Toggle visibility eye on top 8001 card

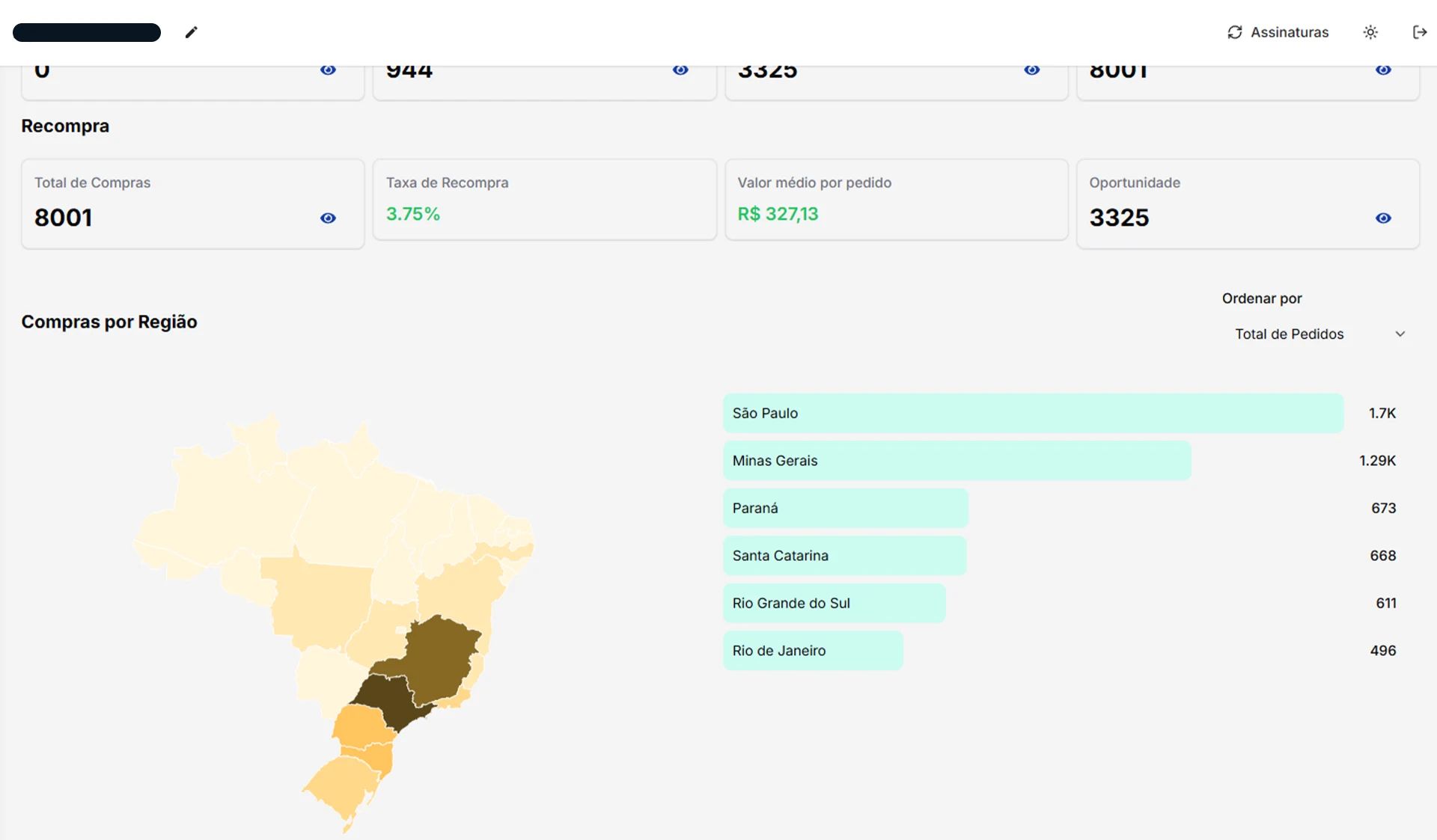point(1383,70)
